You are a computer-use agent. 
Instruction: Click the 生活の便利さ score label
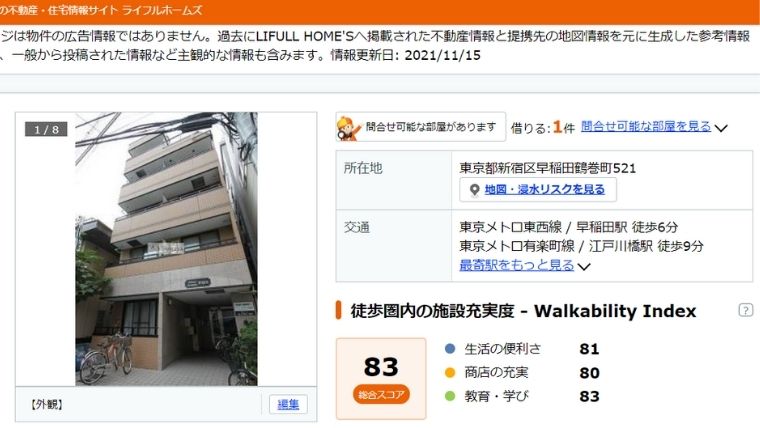pos(503,349)
